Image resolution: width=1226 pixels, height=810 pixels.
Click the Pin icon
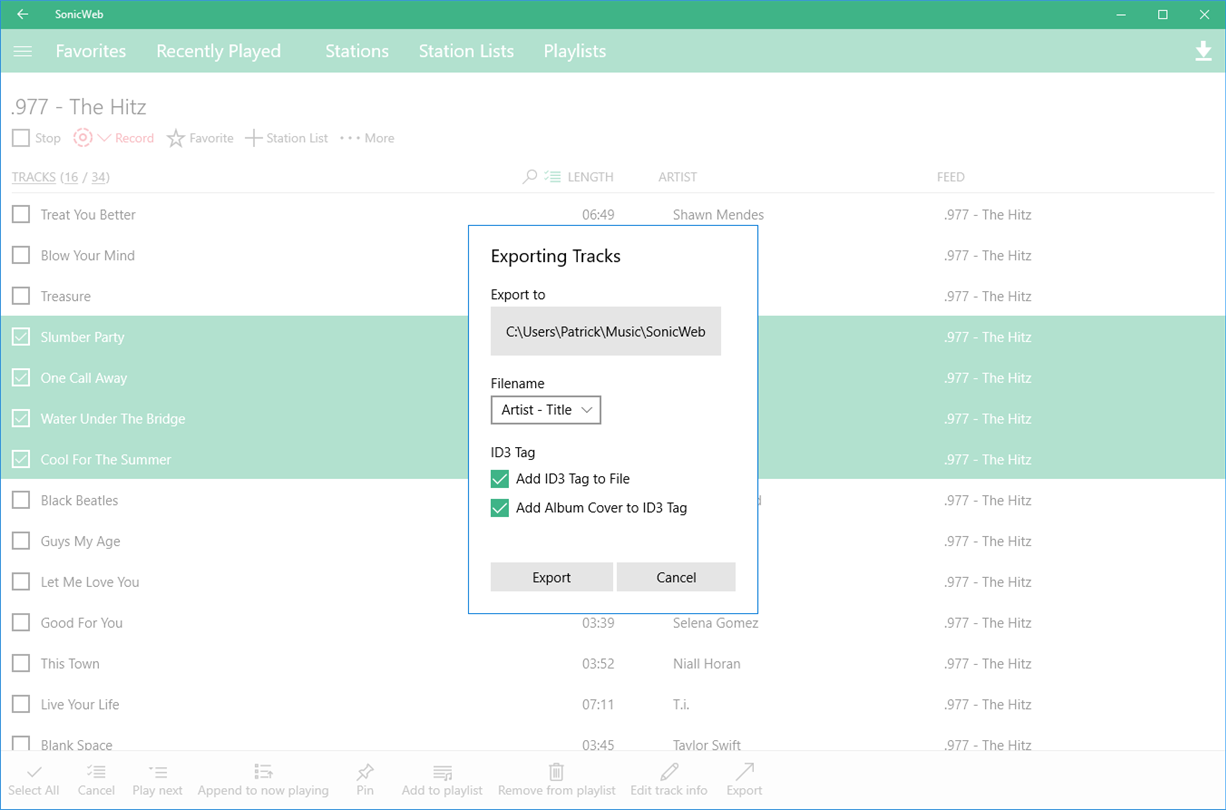(365, 772)
